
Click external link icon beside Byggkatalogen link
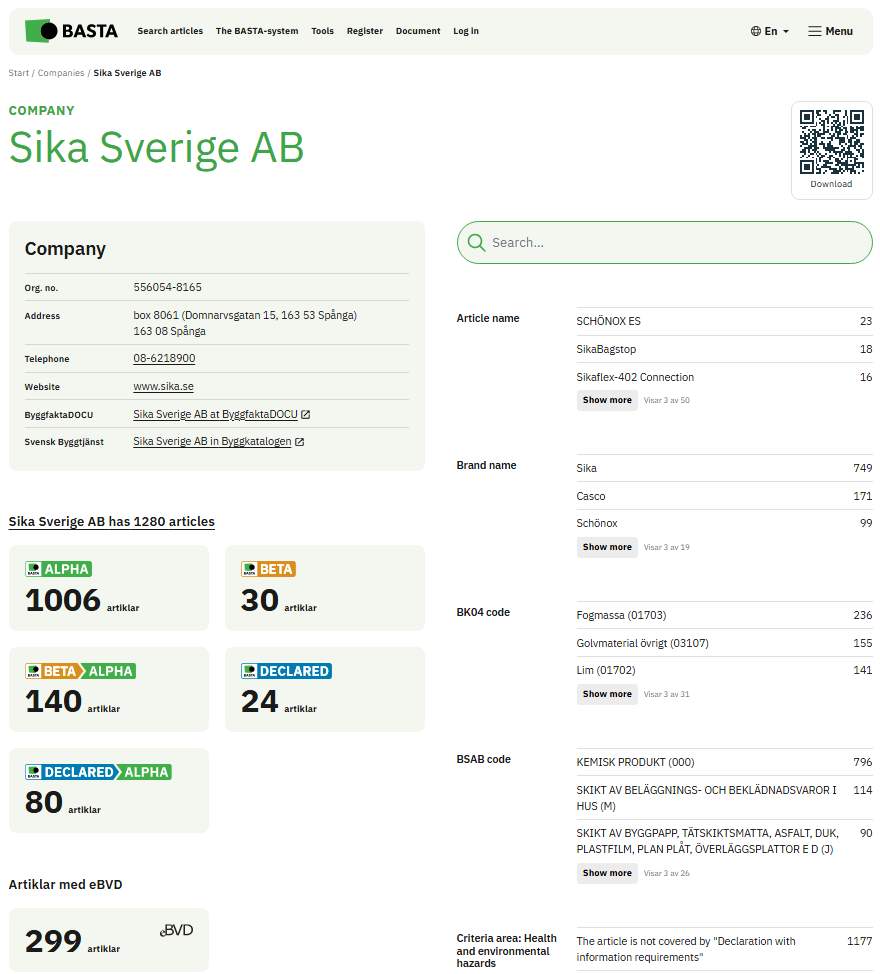point(299,442)
